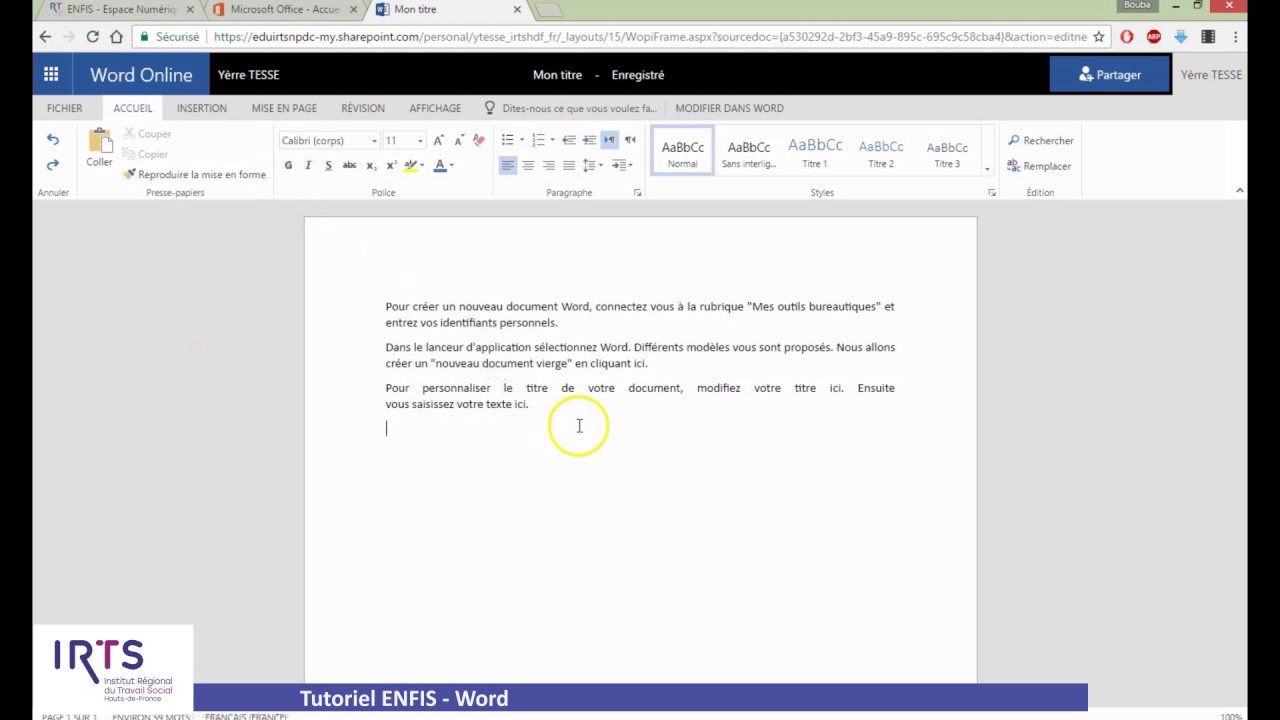Apply the Titre 1 style
1280x720 pixels.
(x=815, y=152)
